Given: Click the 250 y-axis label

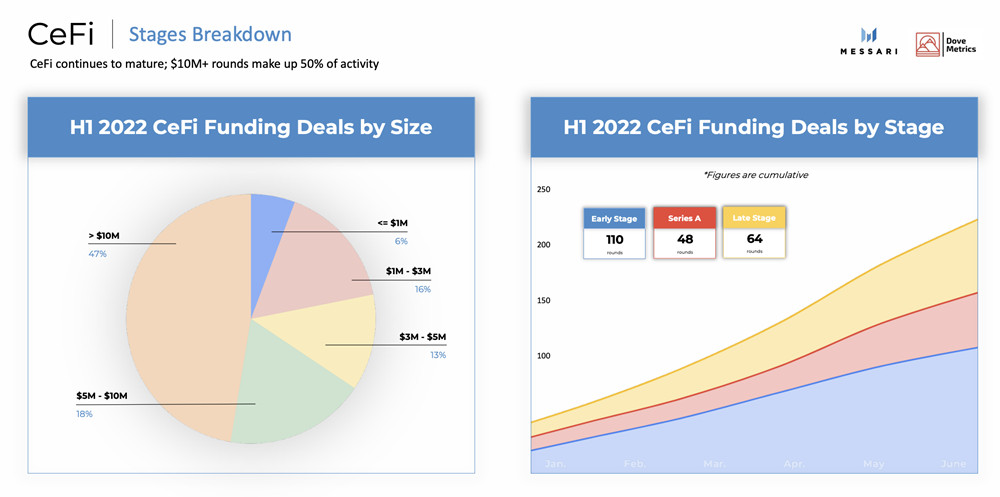Looking at the screenshot, I should click(x=544, y=190).
